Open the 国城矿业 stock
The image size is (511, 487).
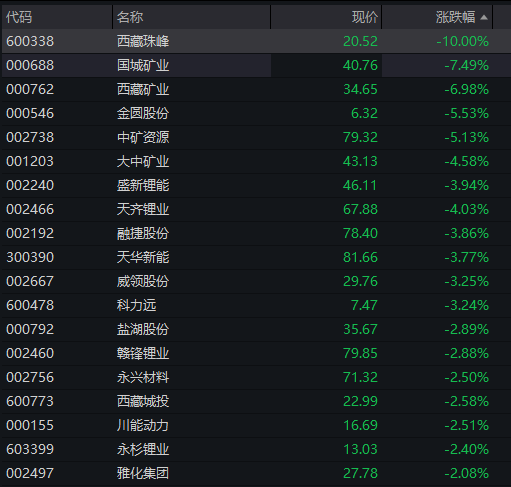tap(143, 65)
